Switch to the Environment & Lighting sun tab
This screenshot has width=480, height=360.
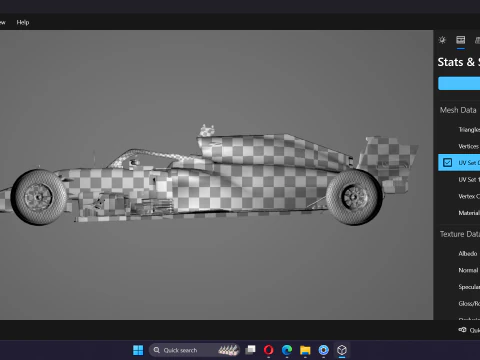click(442, 40)
